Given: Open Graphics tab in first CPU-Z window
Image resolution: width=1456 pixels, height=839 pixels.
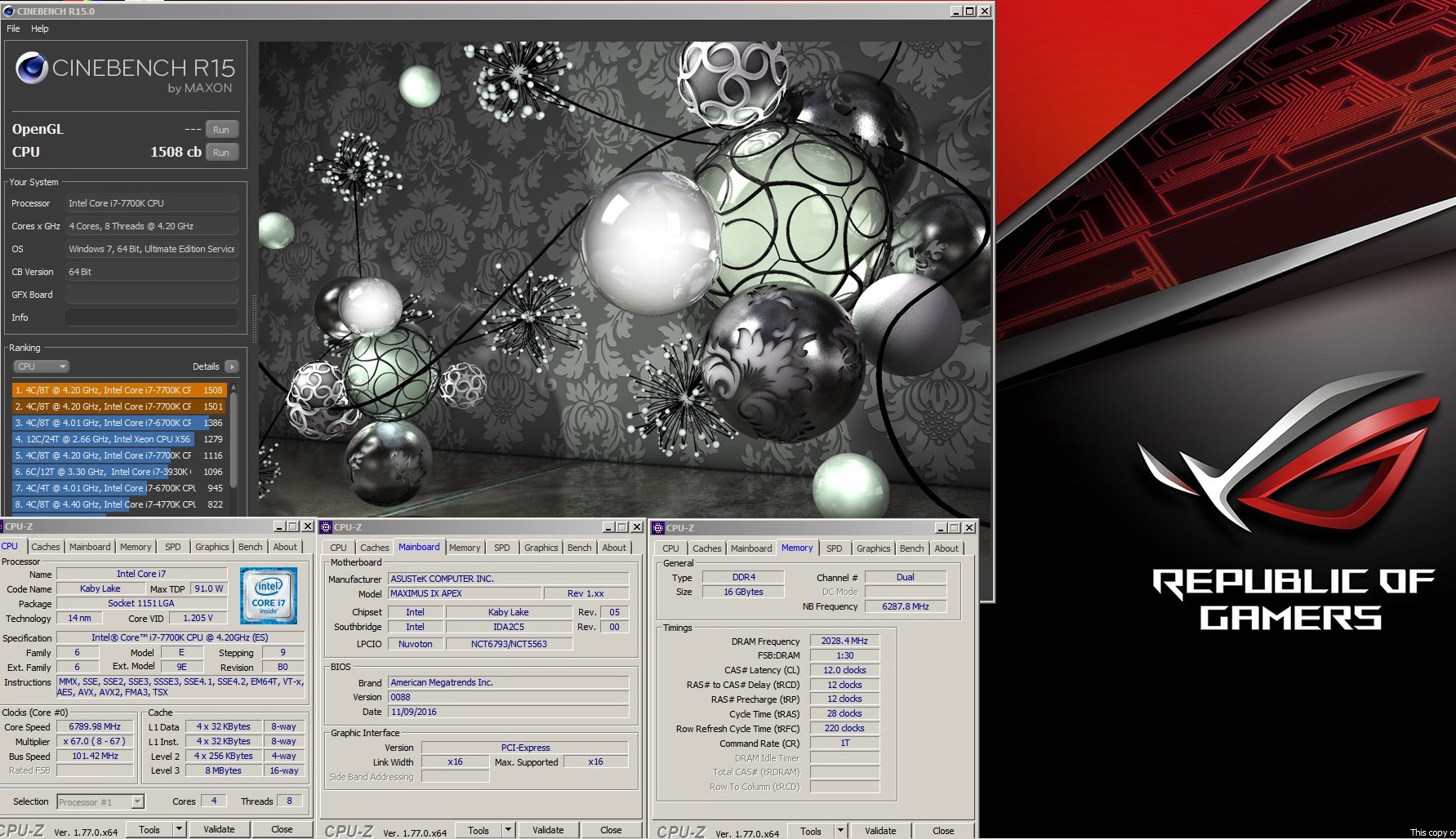Looking at the screenshot, I should tap(212, 547).
